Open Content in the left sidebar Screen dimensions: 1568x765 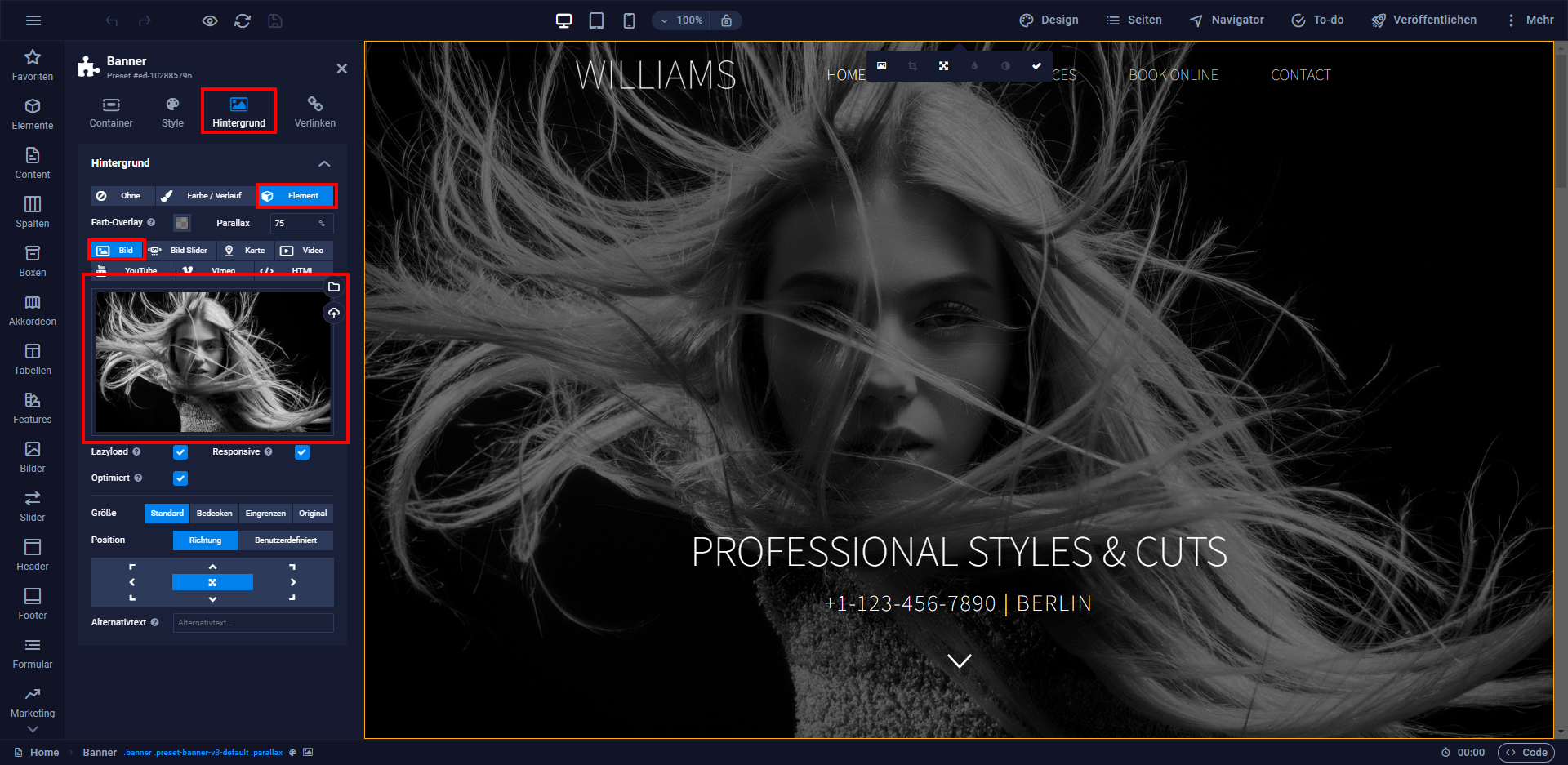(x=33, y=163)
